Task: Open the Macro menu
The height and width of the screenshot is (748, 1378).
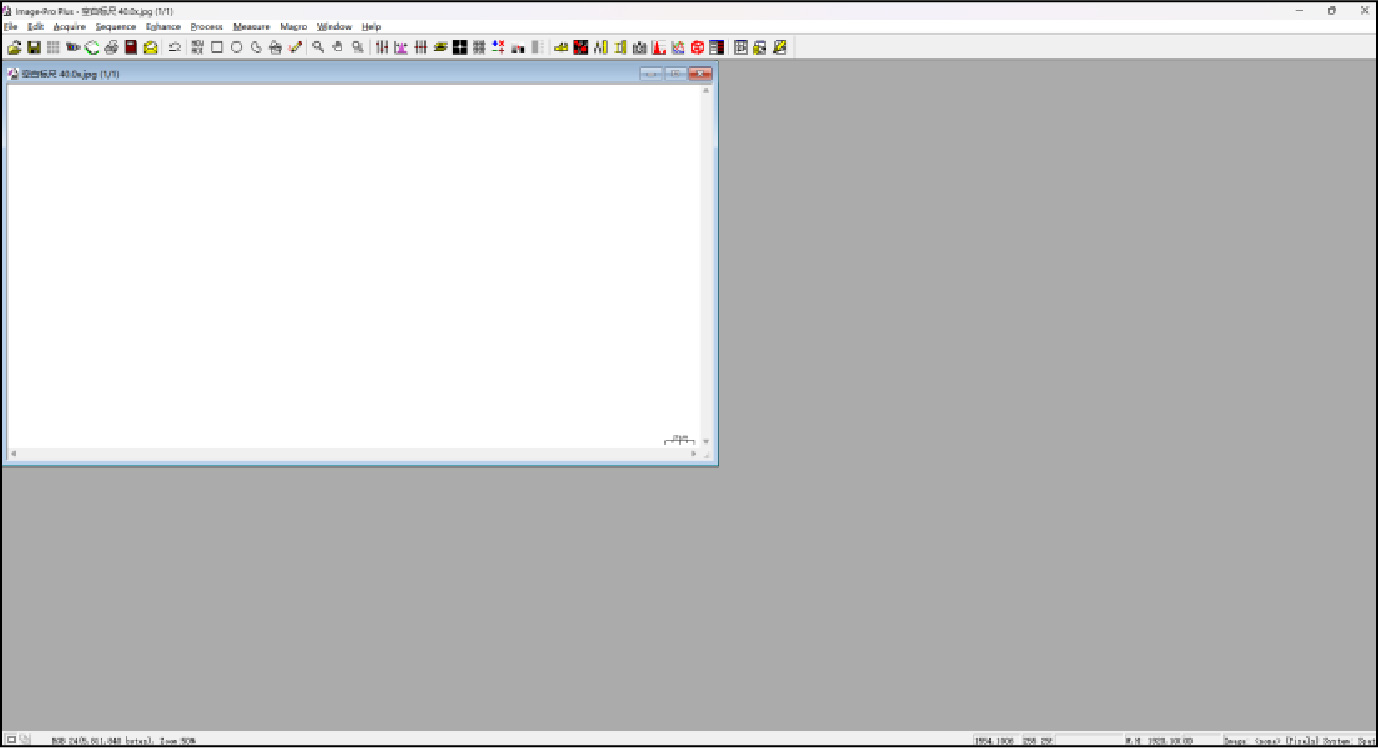Action: point(293,27)
